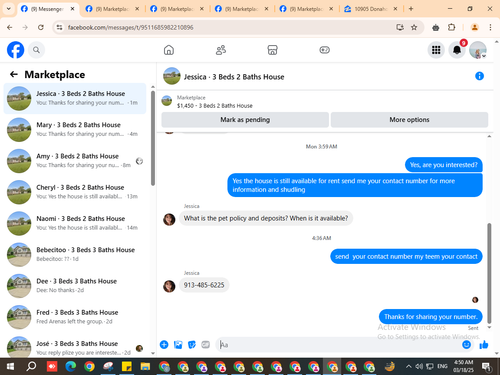Open Jessica conversation in the chat list
The image size is (500, 375).
click(x=75, y=98)
